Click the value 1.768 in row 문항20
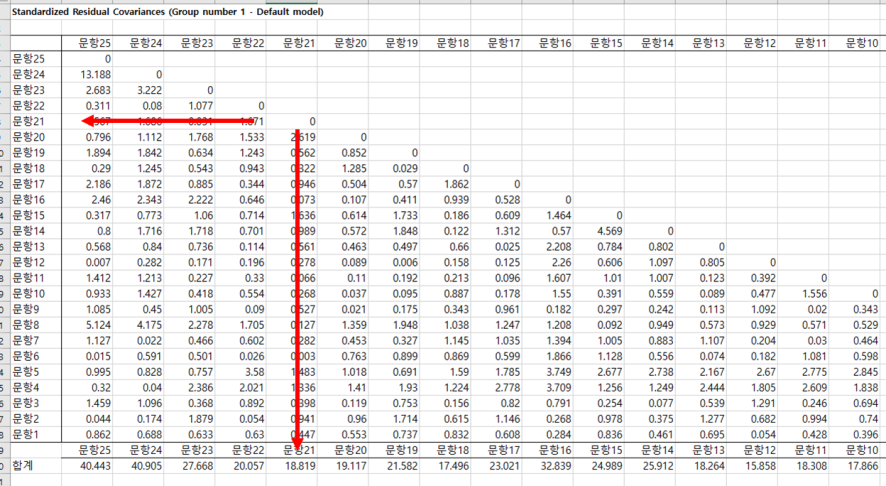 pos(201,137)
